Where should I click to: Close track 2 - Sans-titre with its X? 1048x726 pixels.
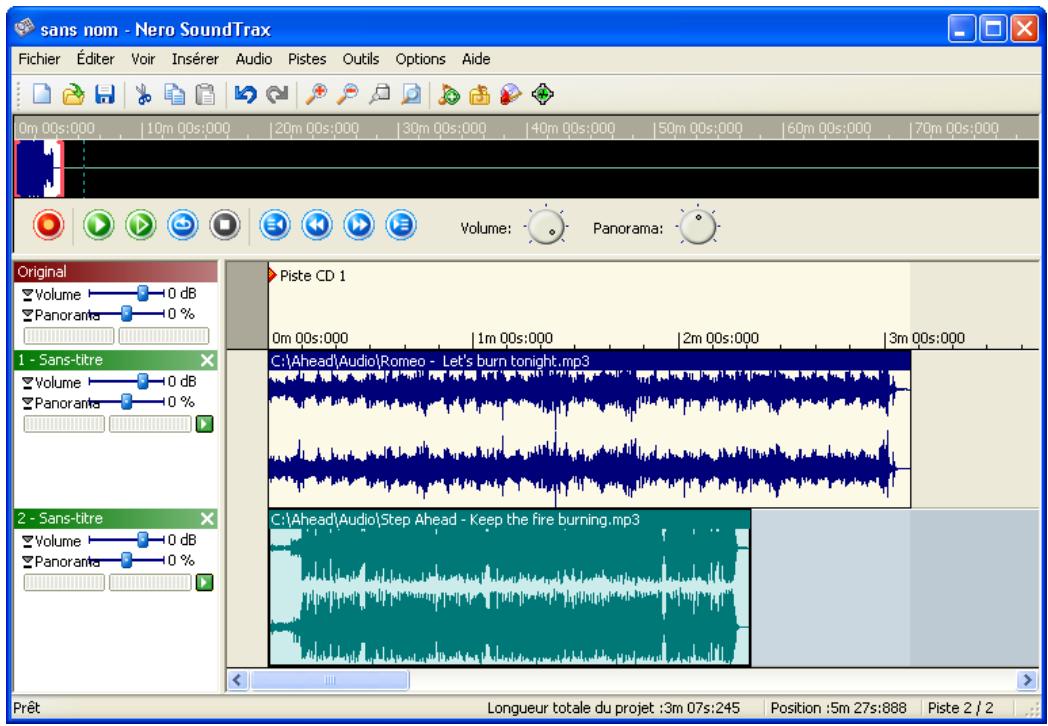click(207, 519)
